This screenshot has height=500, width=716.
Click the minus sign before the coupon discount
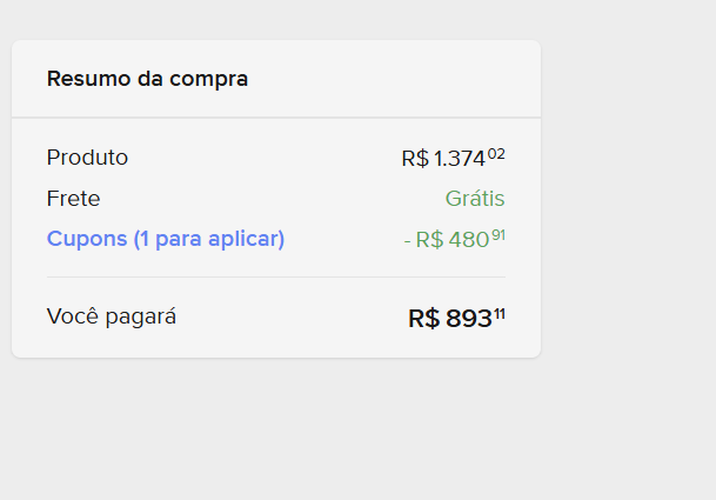[408, 241]
